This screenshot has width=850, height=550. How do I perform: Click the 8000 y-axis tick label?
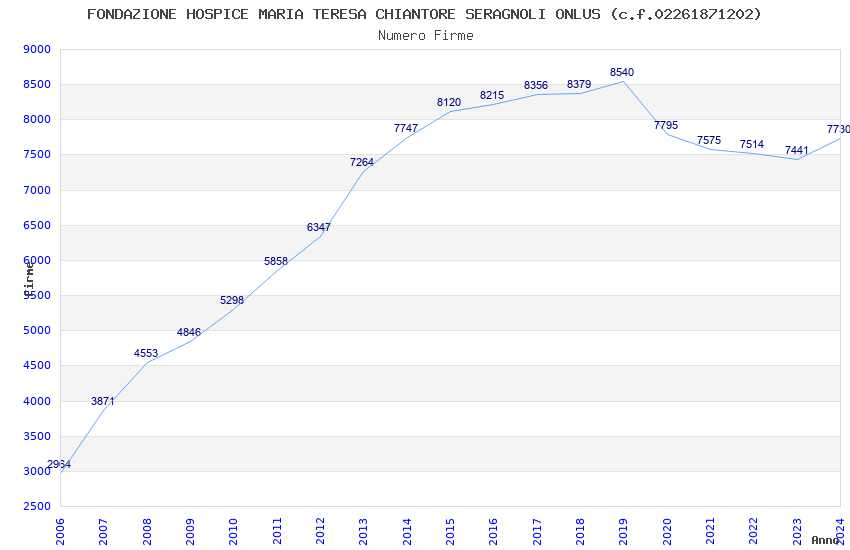click(37, 120)
